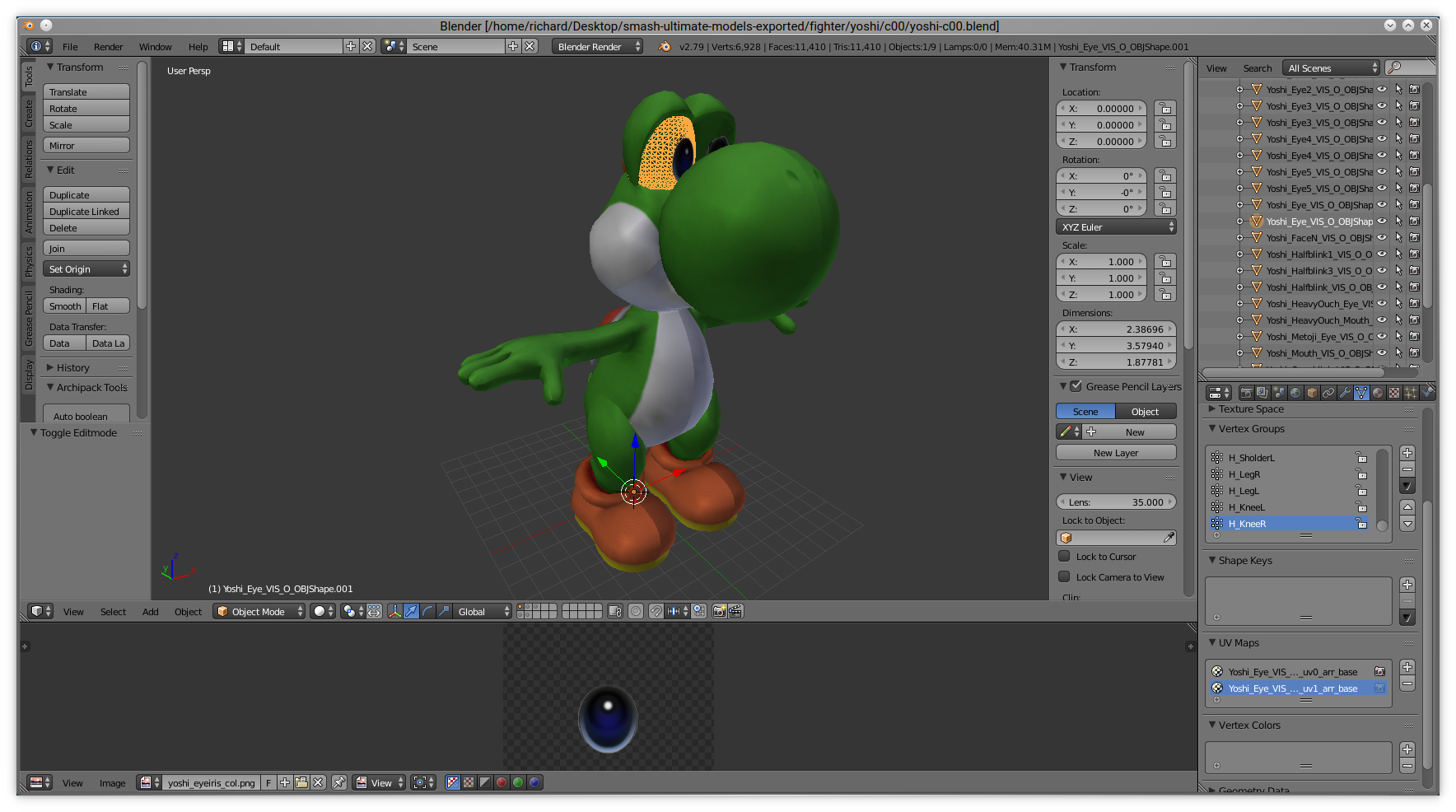This screenshot has height=812, width=1456.
Task: Click the eyedropper in Lock to Object field
Action: point(1169,538)
